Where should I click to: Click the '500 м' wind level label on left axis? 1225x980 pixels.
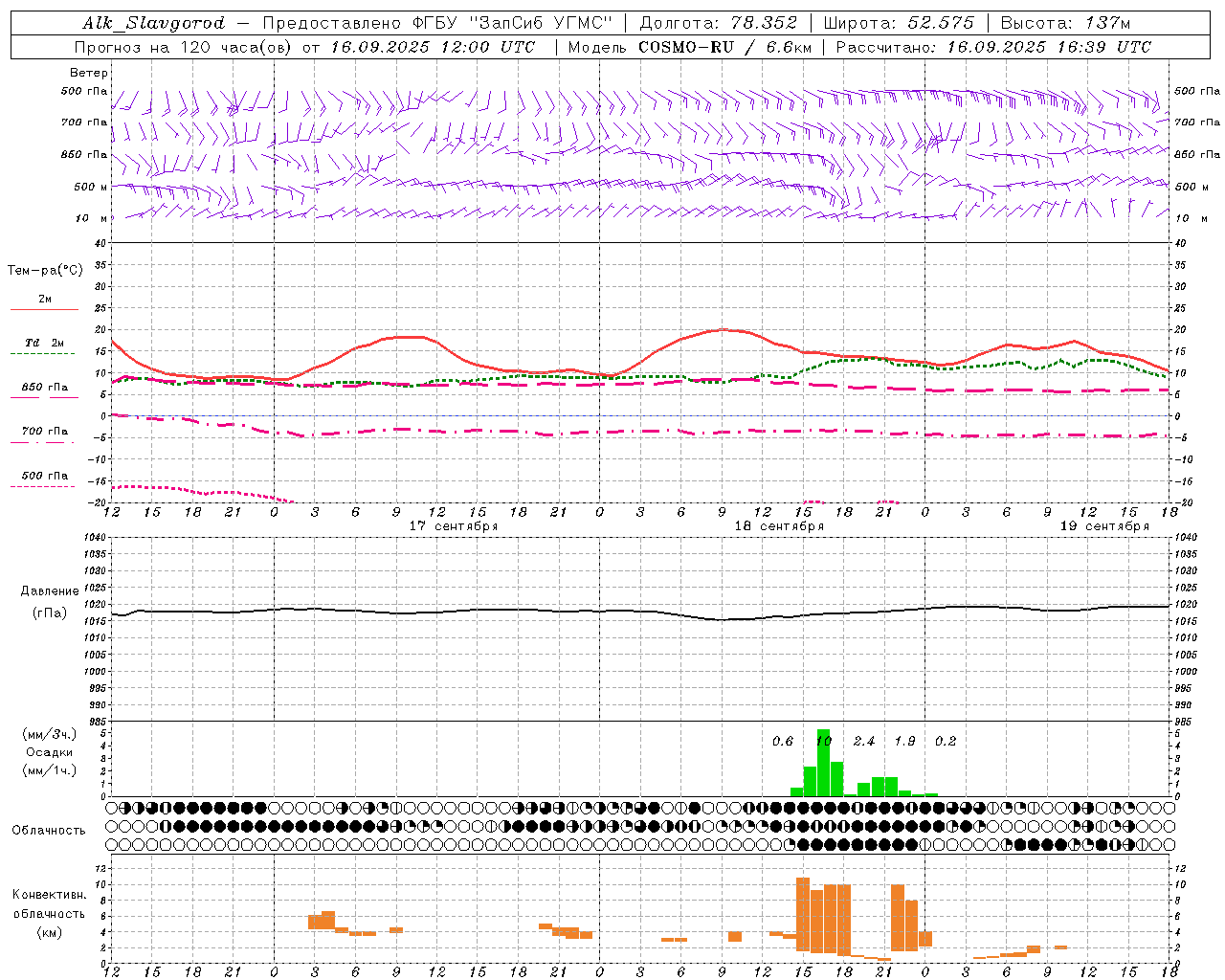coord(91,187)
